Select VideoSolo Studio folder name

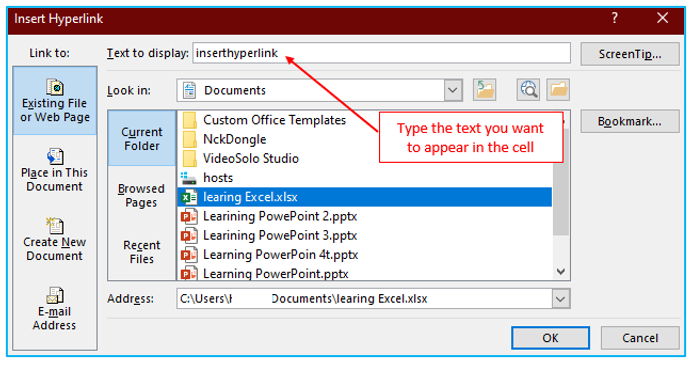coord(251,158)
